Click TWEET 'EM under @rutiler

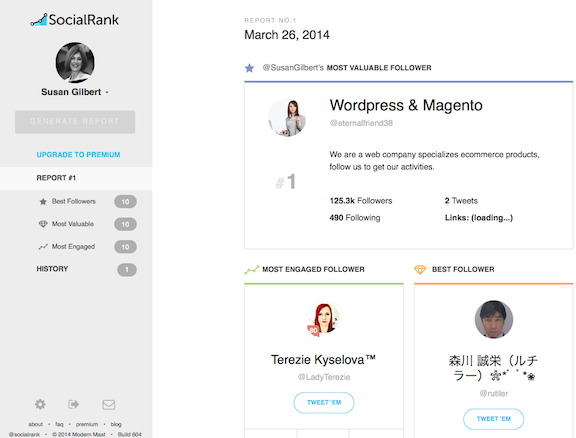(494, 419)
